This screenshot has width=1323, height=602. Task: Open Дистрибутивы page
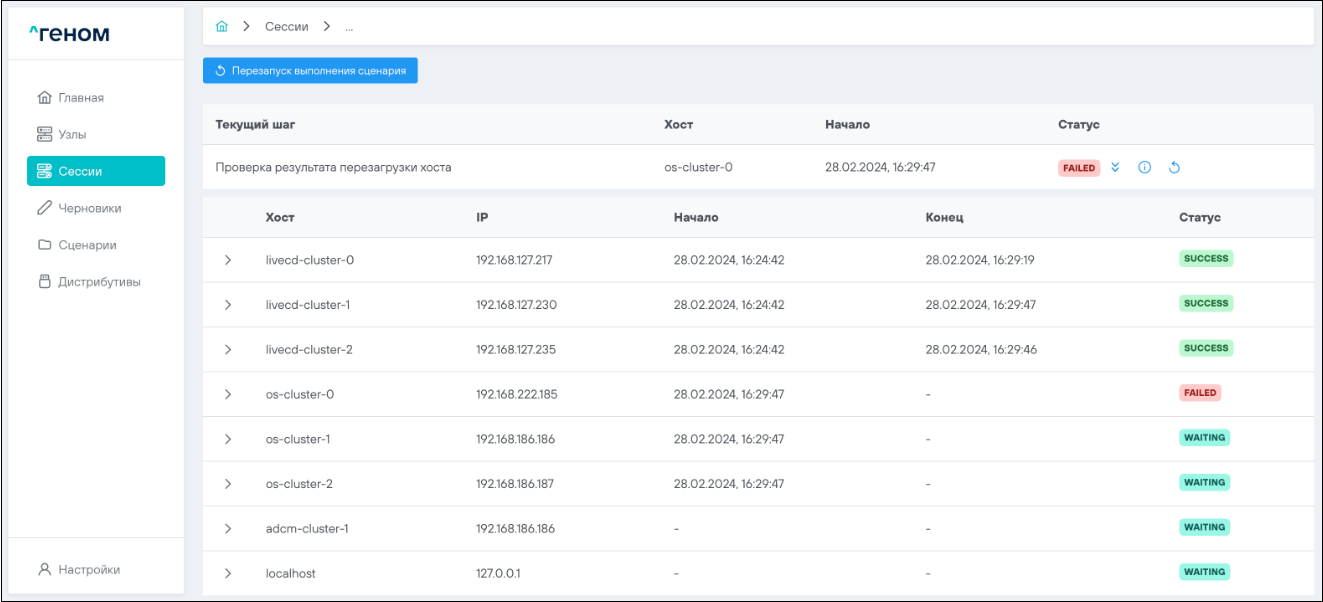click(98, 282)
